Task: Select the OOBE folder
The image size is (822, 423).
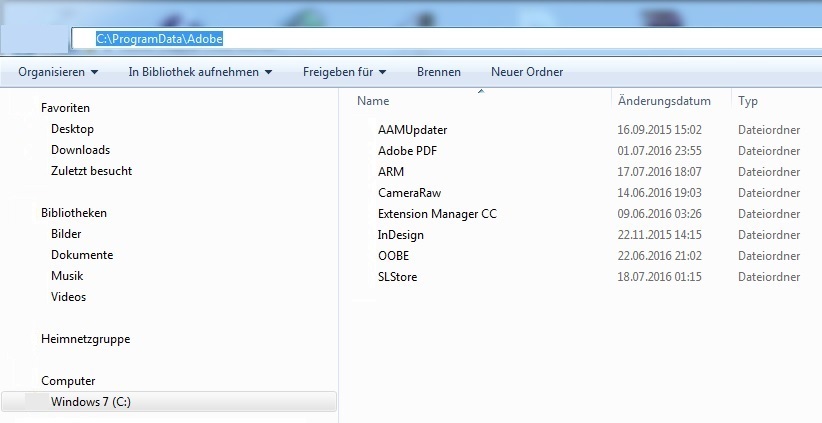Action: click(393, 256)
